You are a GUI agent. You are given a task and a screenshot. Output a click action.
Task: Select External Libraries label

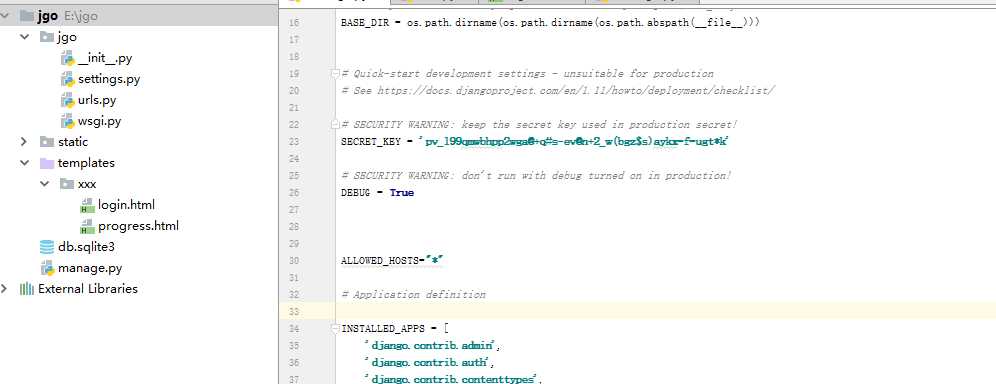[88, 289]
